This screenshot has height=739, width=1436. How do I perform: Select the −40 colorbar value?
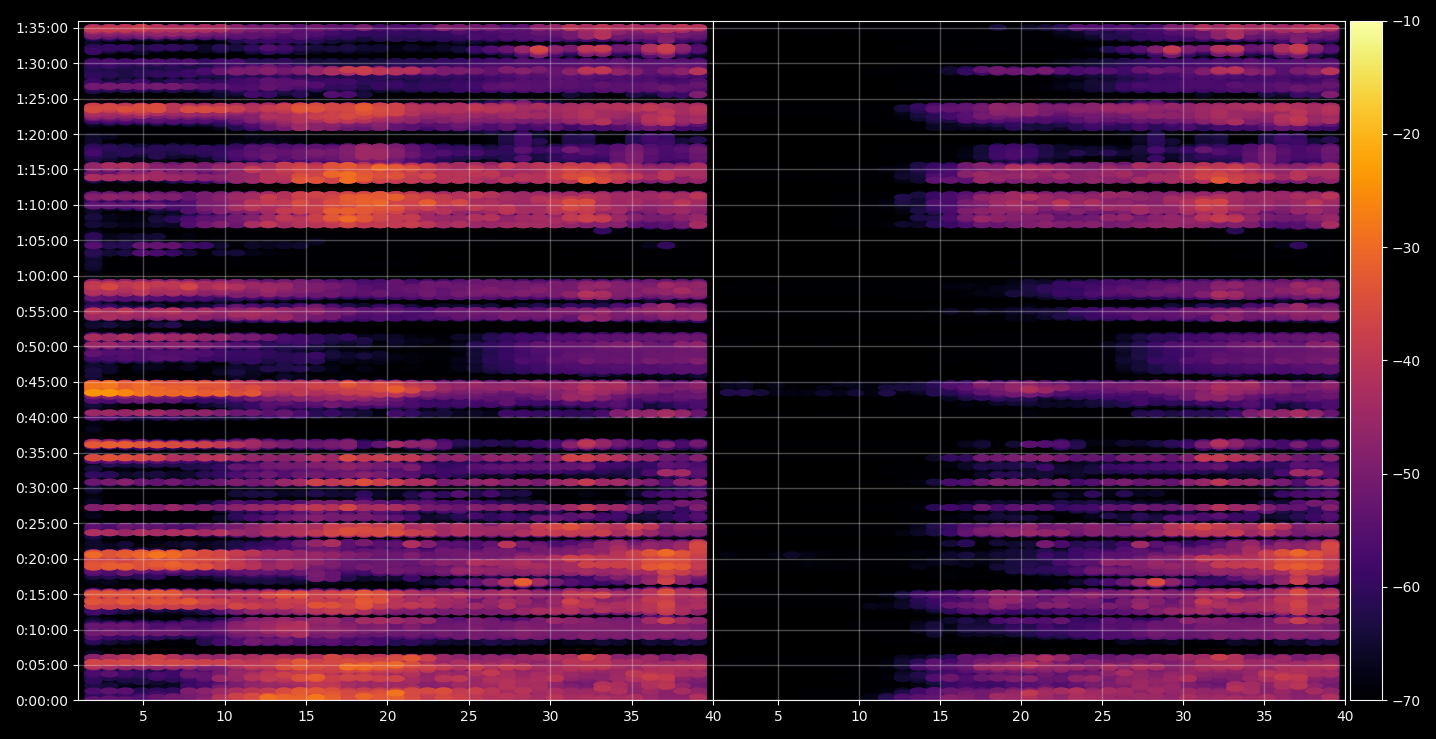point(1405,361)
